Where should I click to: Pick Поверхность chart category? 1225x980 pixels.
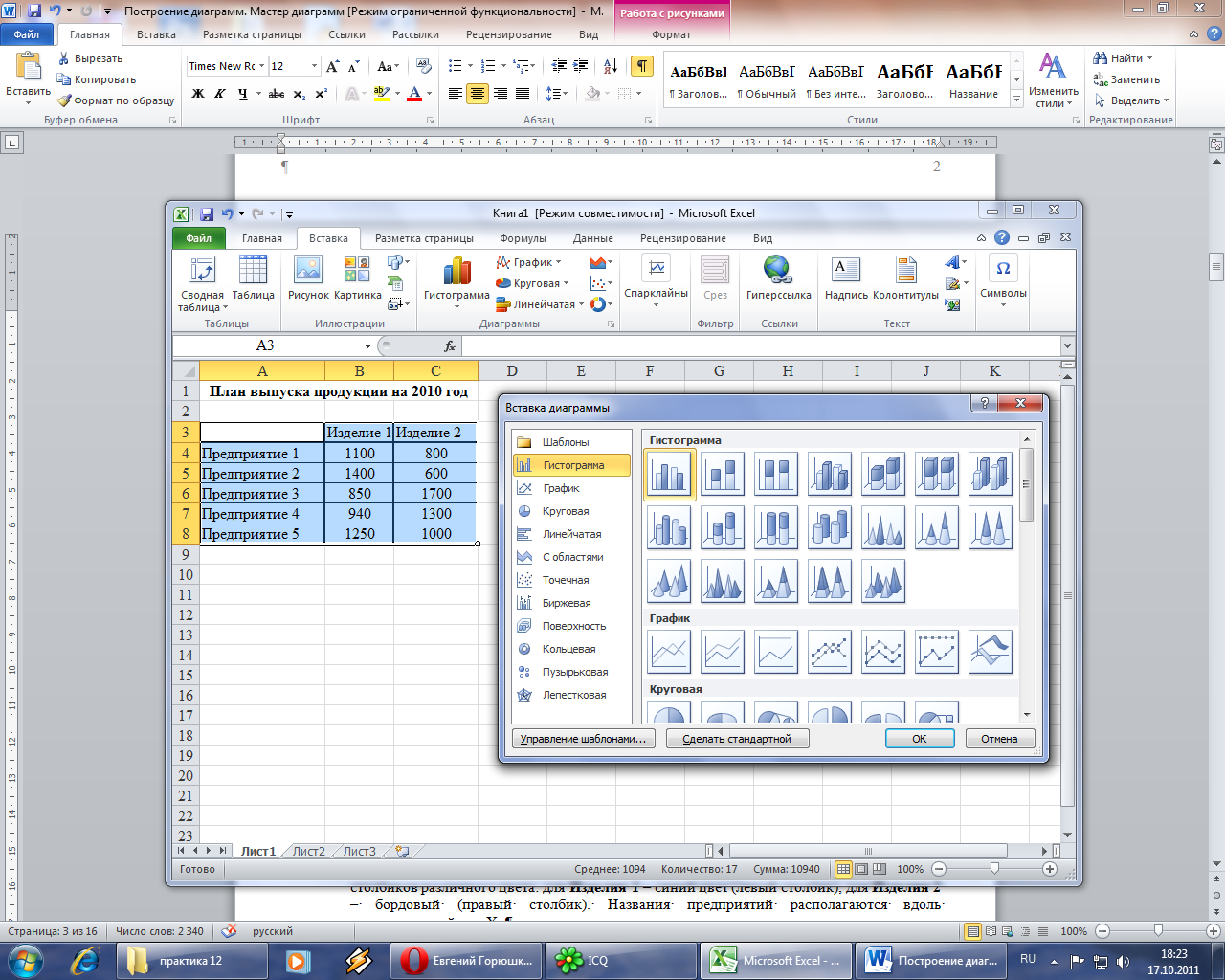click(x=572, y=626)
